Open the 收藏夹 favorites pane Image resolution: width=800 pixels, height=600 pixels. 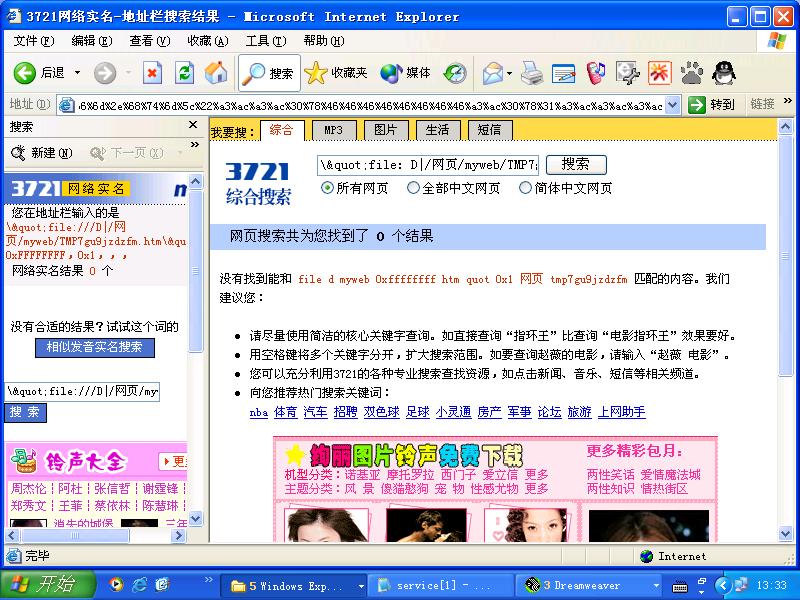pyautogui.click(x=336, y=73)
